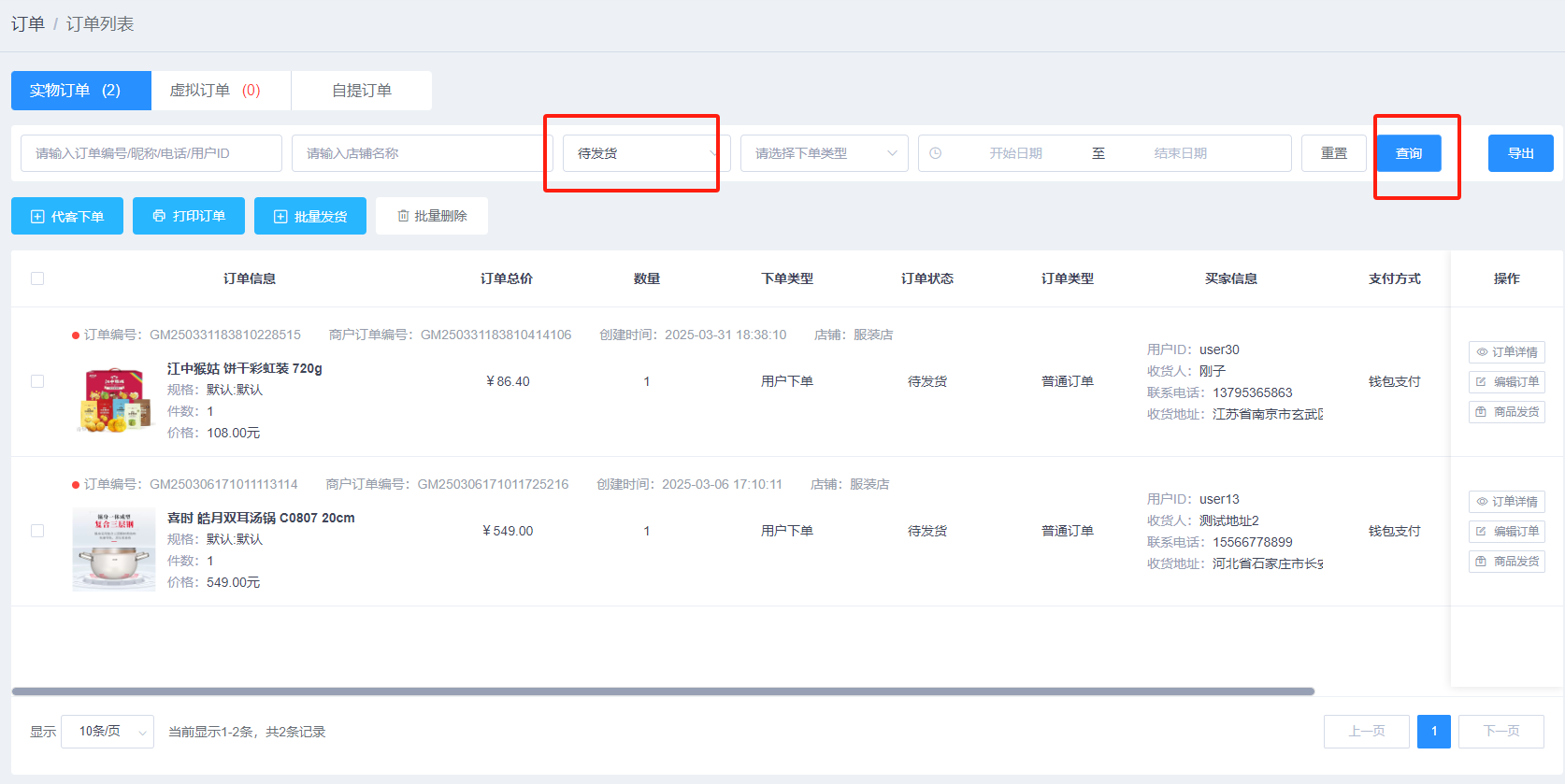Click the order number search input field
This screenshot has height=784, width=1565.
pos(151,153)
